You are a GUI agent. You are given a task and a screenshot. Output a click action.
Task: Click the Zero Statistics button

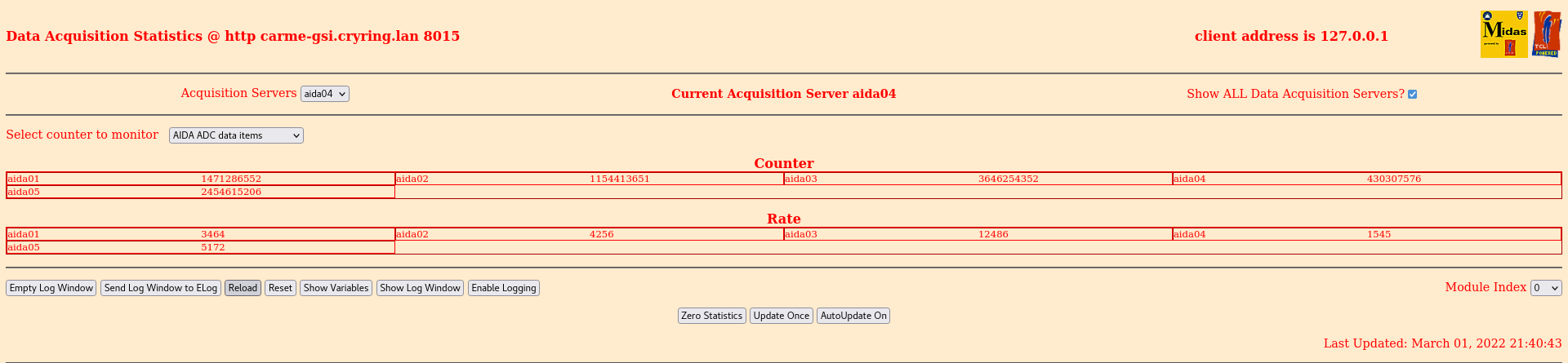[712, 316]
